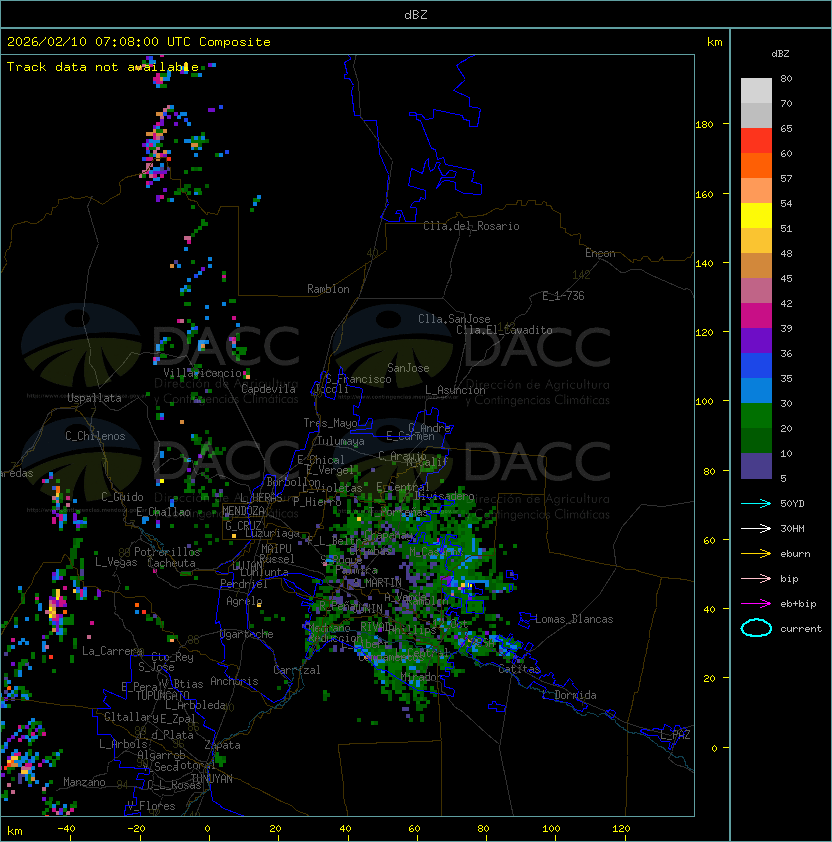Image resolution: width=832 pixels, height=842 pixels.
Task: Select the 20 dBZ green color swatch
Action: [756, 440]
